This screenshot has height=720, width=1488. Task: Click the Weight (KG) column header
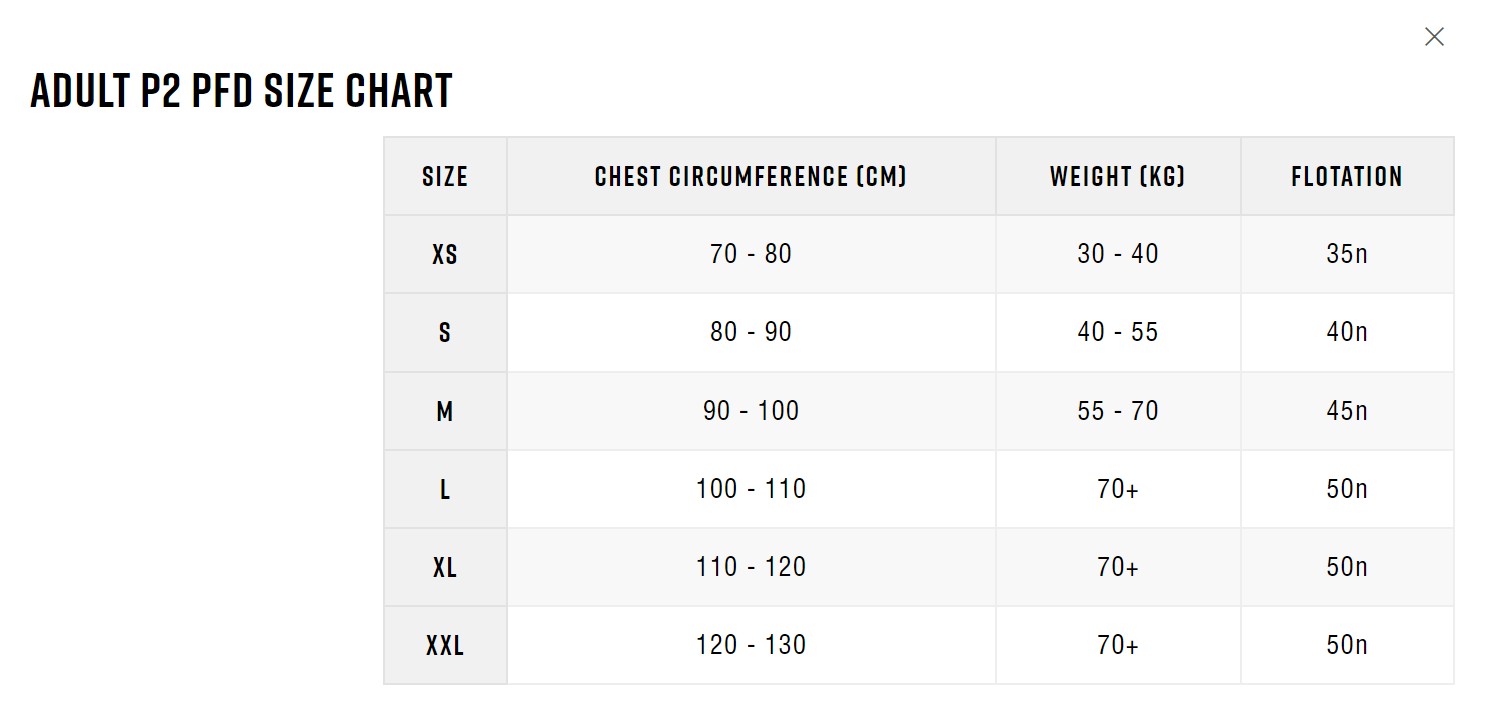point(1118,177)
